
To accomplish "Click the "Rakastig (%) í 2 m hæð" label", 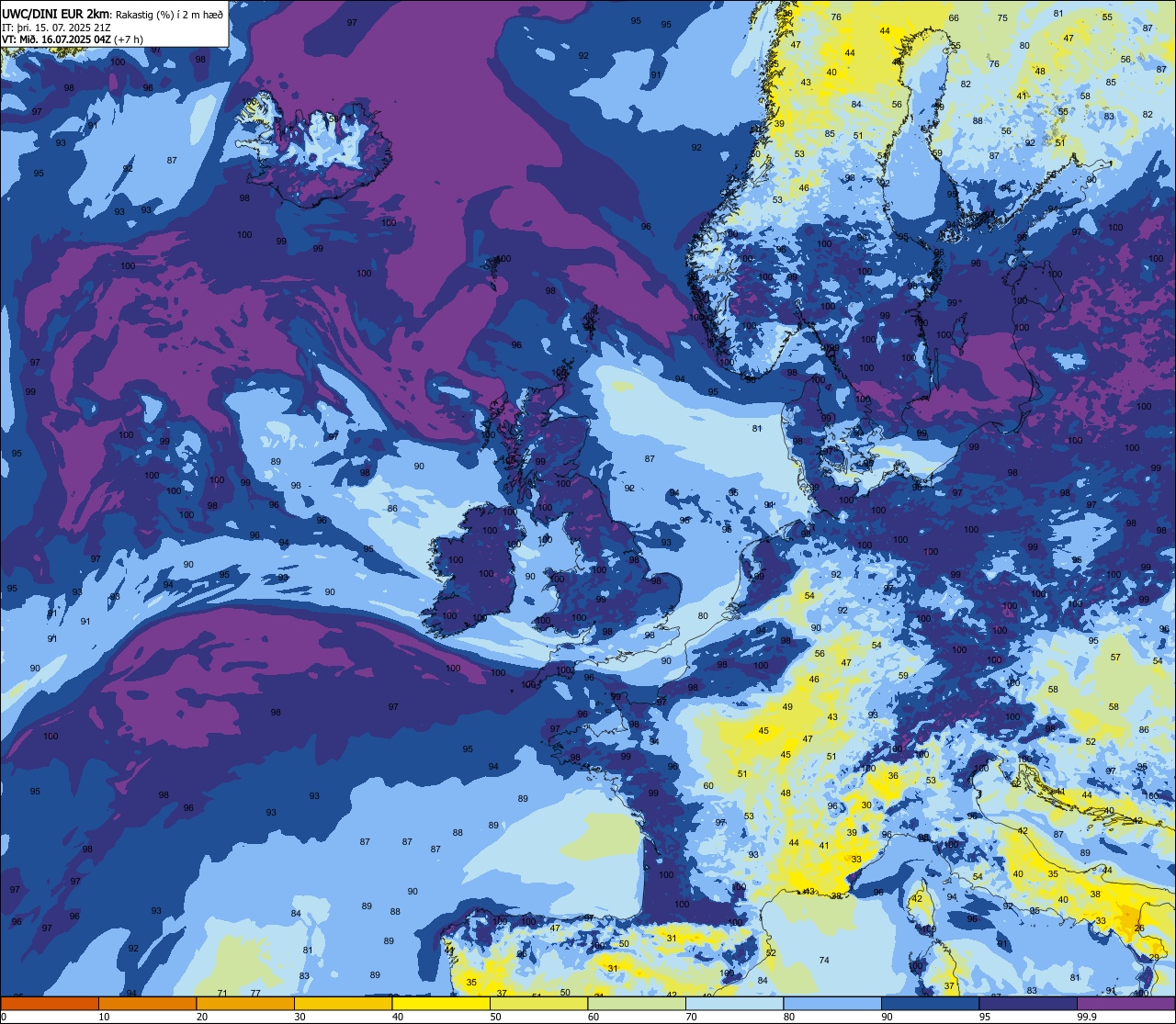I will point(169,14).
